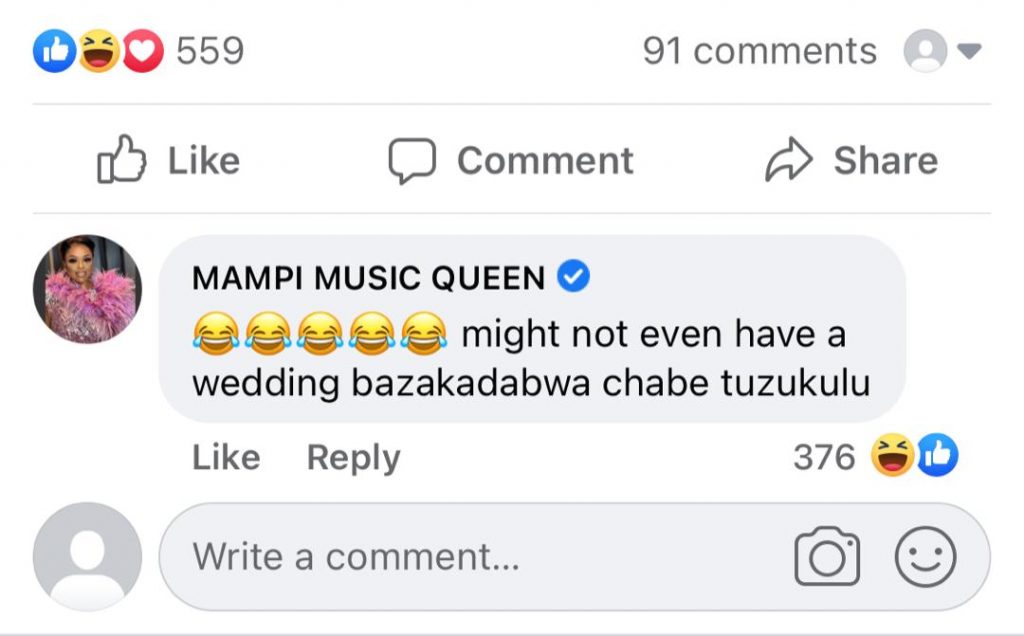Click the speech bubble comment icon
This screenshot has height=636, width=1024.
412,161
